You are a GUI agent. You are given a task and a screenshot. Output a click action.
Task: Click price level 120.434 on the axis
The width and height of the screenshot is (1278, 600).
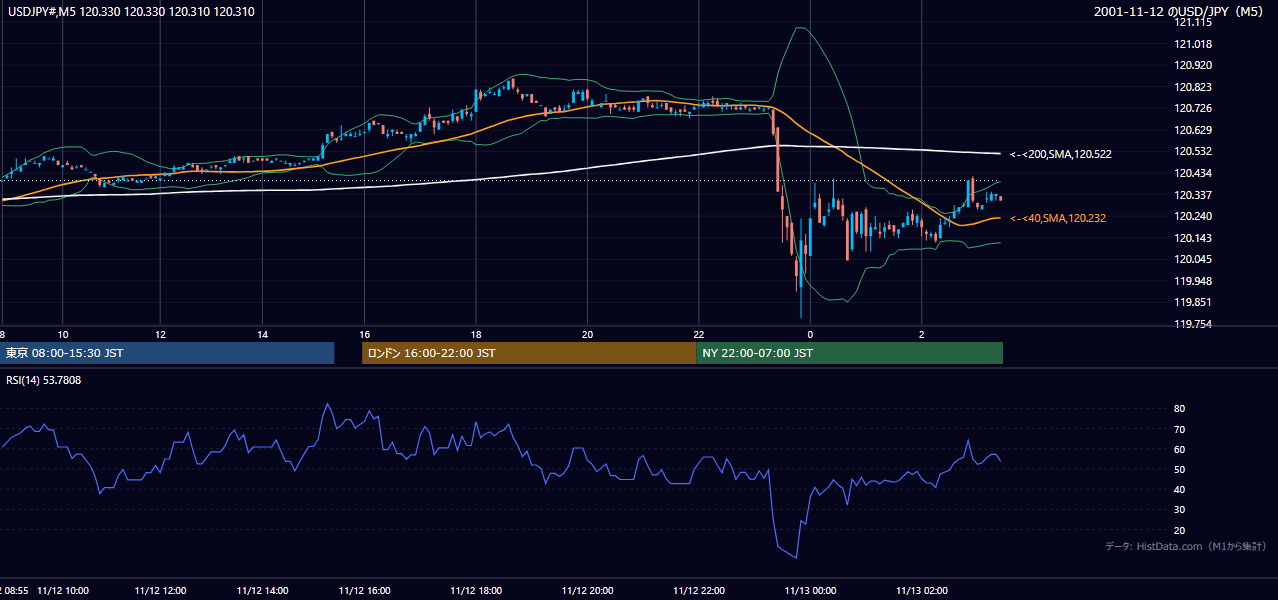pos(1193,173)
